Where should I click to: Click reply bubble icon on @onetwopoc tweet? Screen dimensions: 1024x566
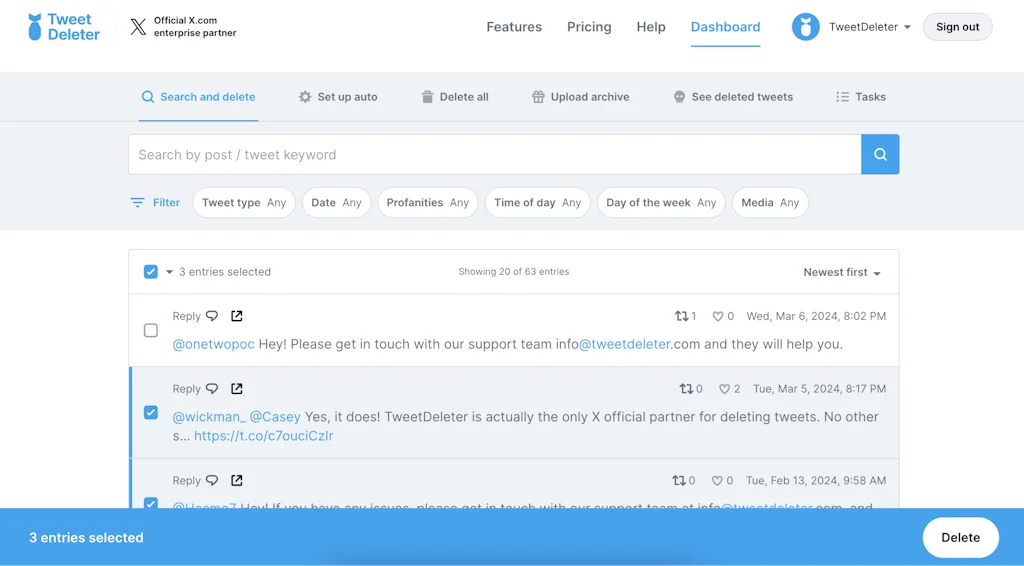click(x=212, y=316)
